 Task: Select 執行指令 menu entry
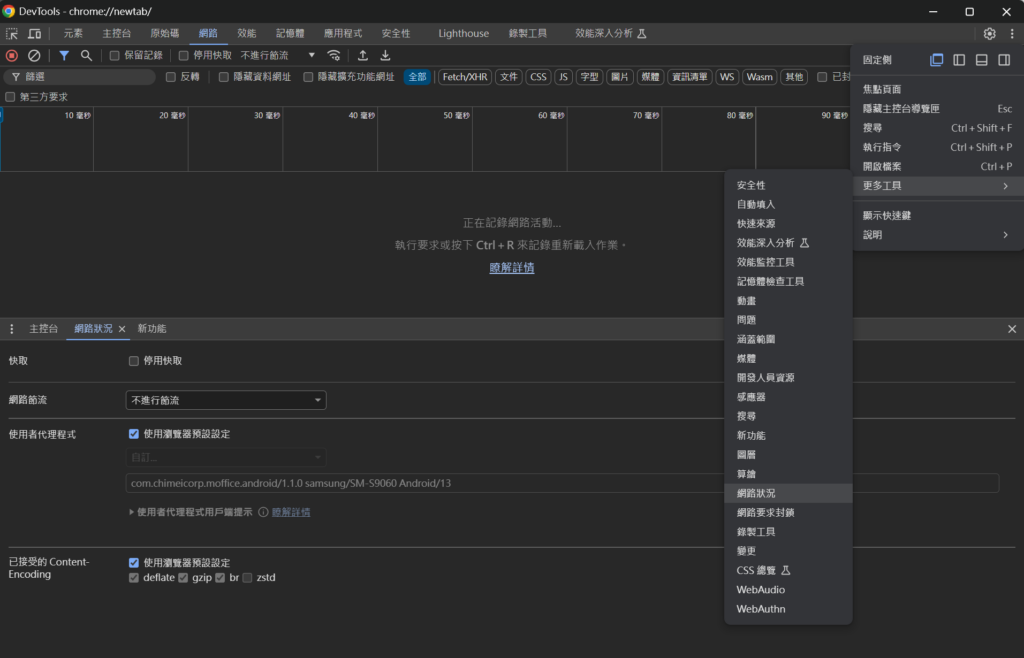point(936,148)
